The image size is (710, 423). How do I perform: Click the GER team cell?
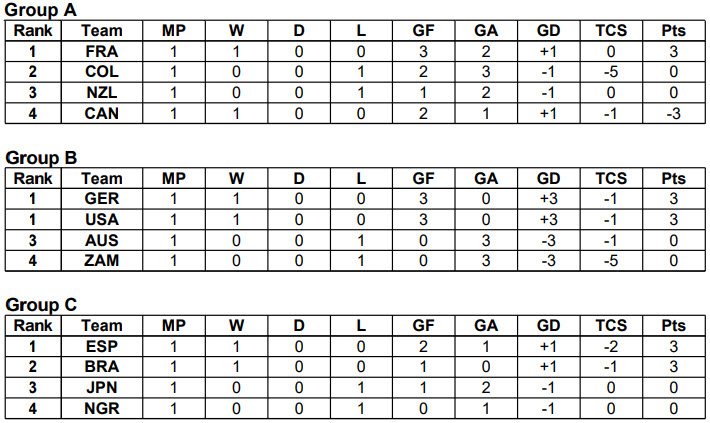pos(102,198)
